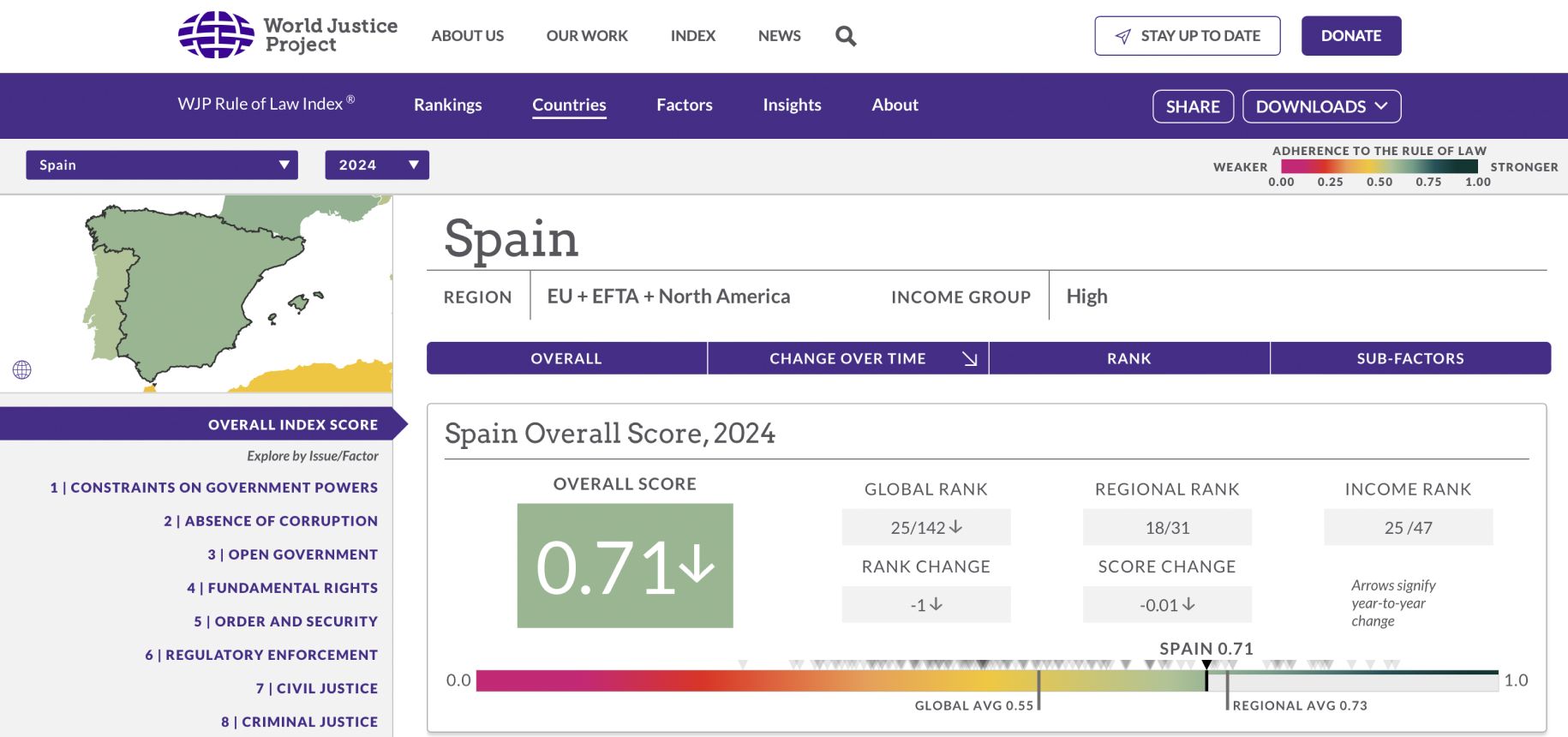Click the arrow next to global rank 25/142

(956, 527)
